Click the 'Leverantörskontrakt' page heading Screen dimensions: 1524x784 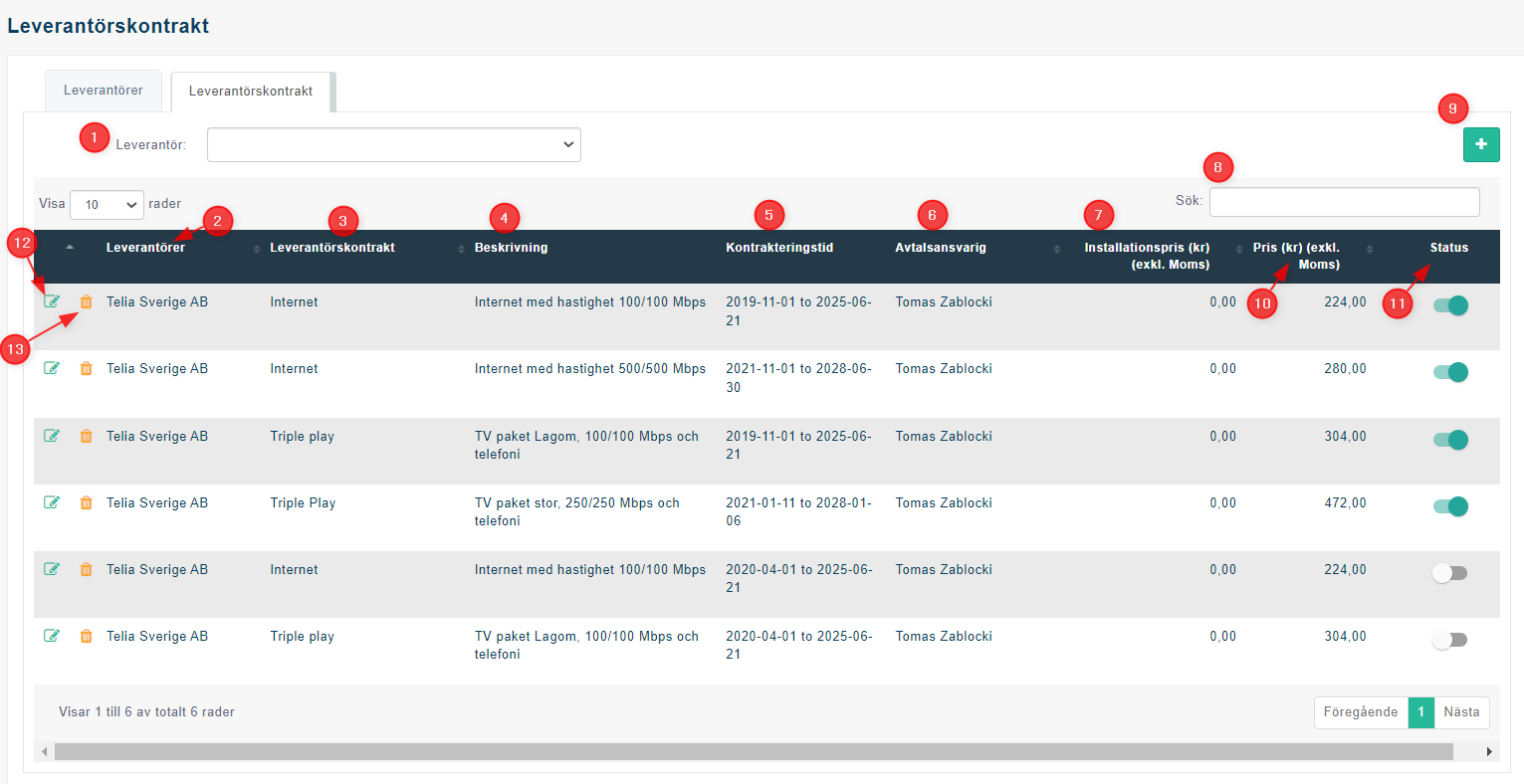point(108,26)
